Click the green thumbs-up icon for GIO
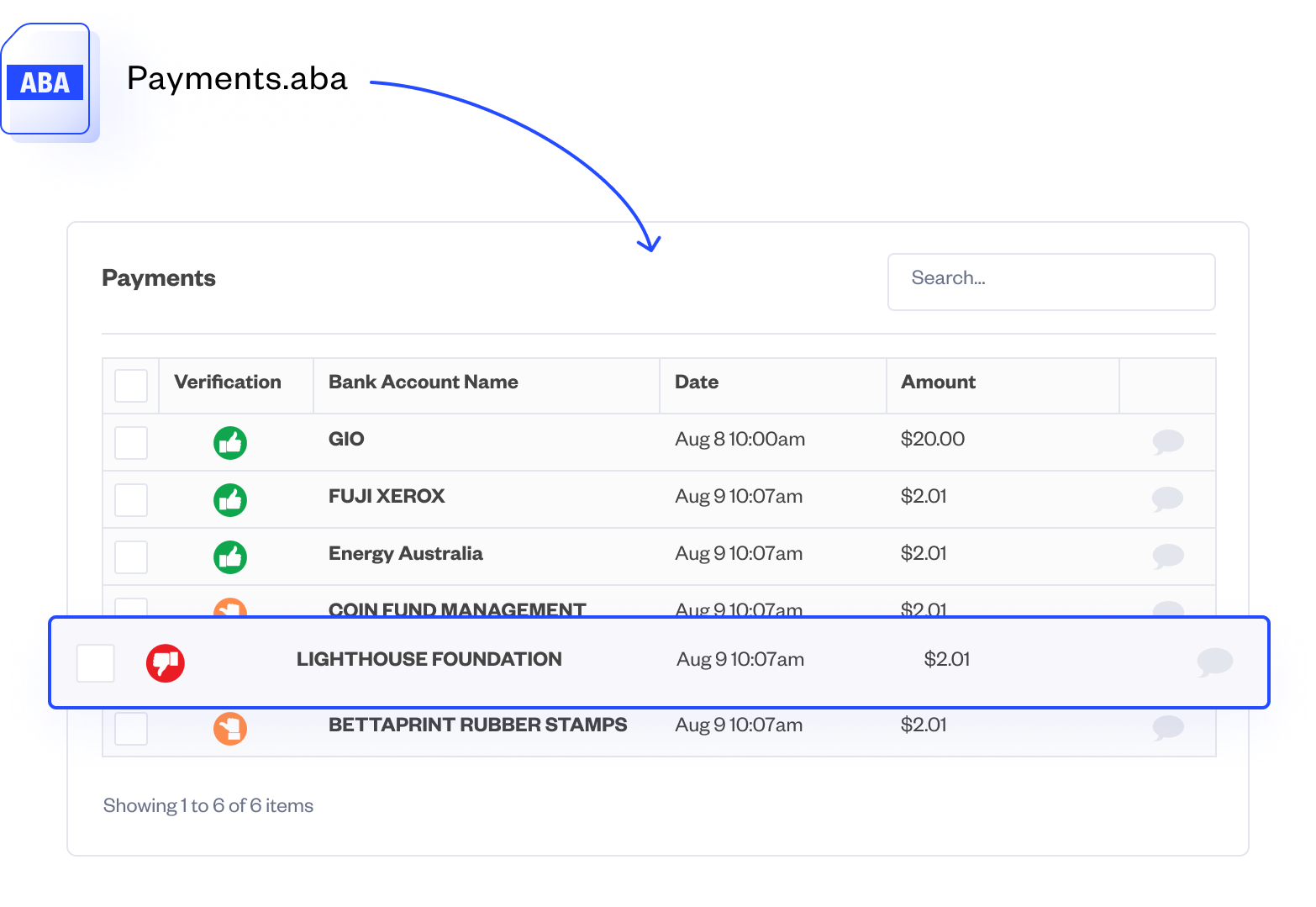The width and height of the screenshot is (1316, 907). click(230, 442)
